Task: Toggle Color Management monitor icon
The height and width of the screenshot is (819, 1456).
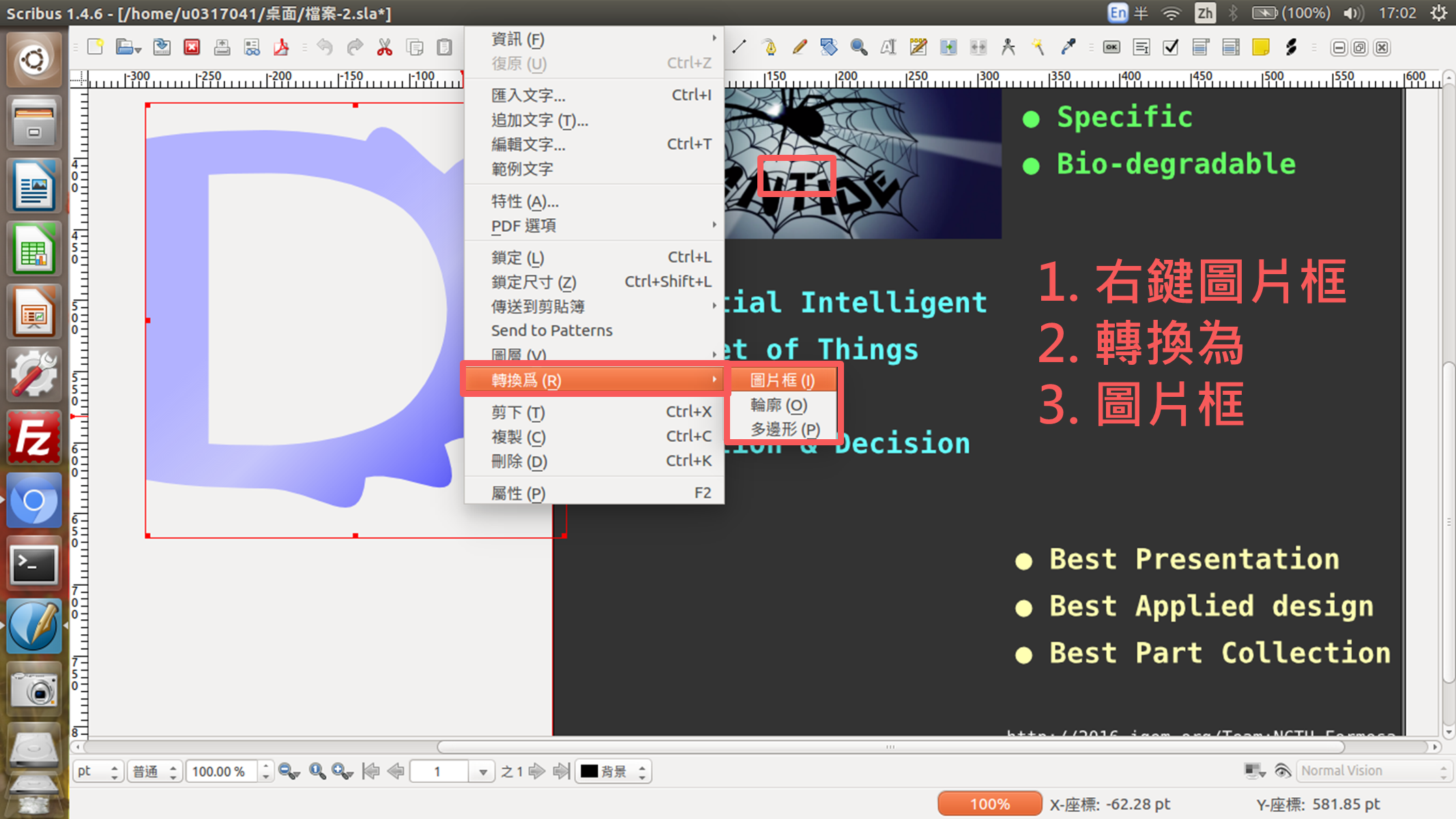Action: [x=1254, y=771]
